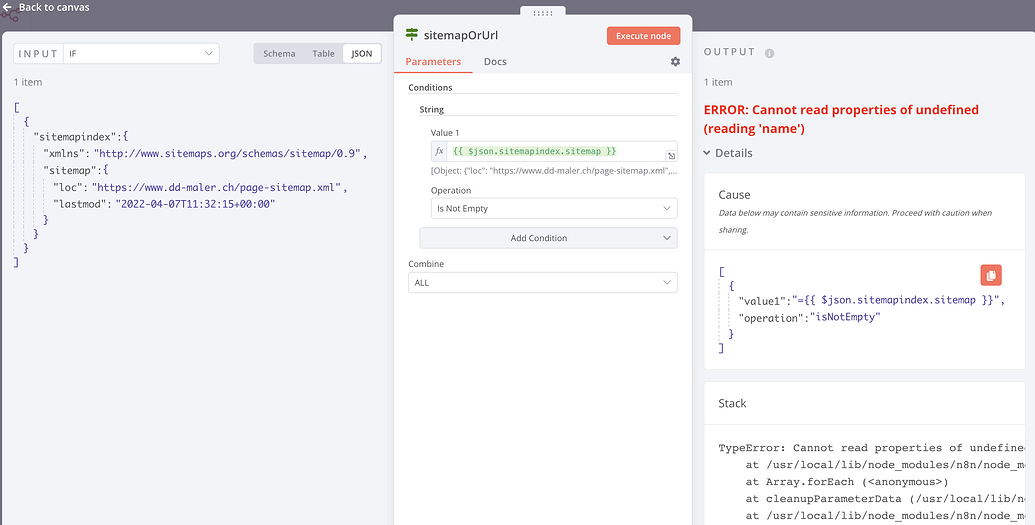Open expression editor expand icon in Value 1

[671, 156]
